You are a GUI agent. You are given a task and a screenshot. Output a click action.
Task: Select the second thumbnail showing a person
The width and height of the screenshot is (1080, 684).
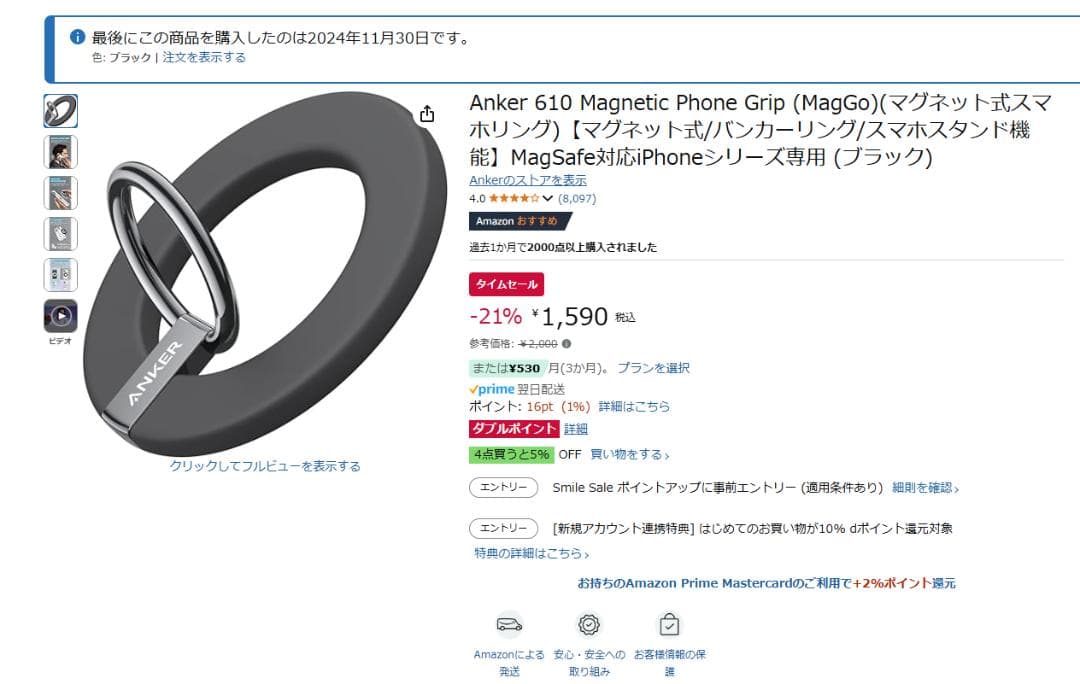click(x=61, y=152)
